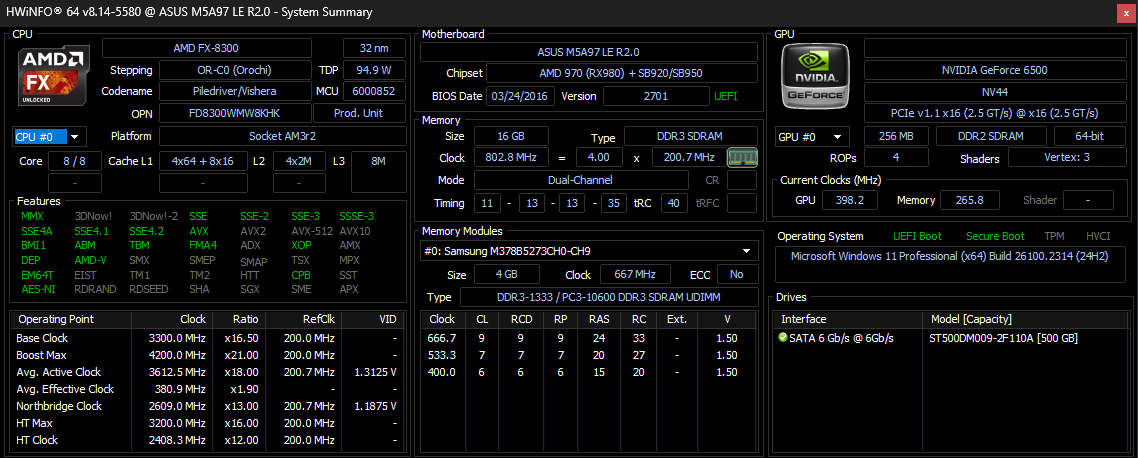Select the Base Clock operating point row
1138x458 pixels.
pyautogui.click(x=208, y=338)
